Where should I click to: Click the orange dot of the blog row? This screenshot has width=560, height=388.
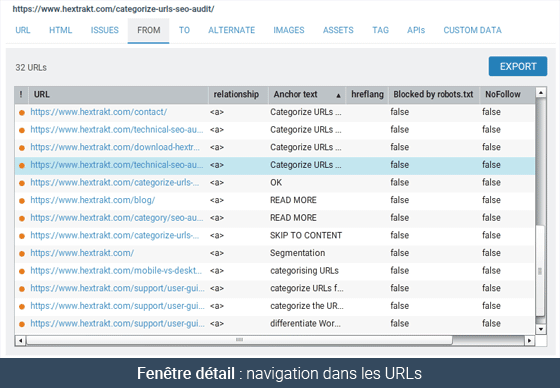tap(22, 201)
